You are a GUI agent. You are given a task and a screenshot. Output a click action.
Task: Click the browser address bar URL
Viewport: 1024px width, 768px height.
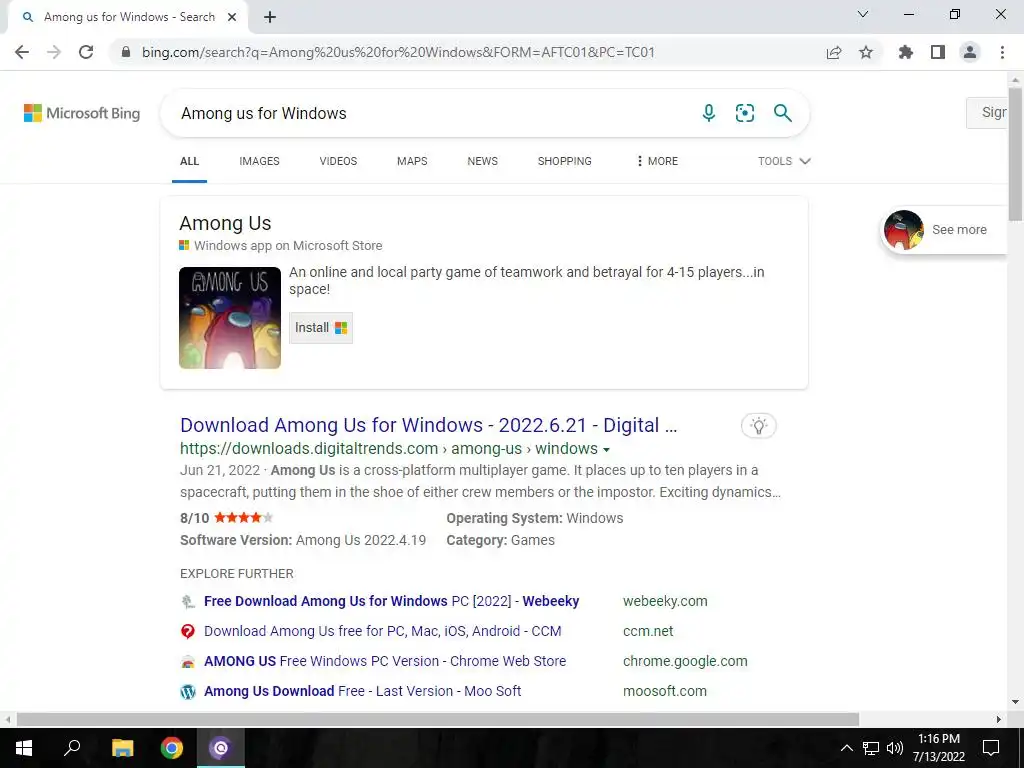coord(398,52)
